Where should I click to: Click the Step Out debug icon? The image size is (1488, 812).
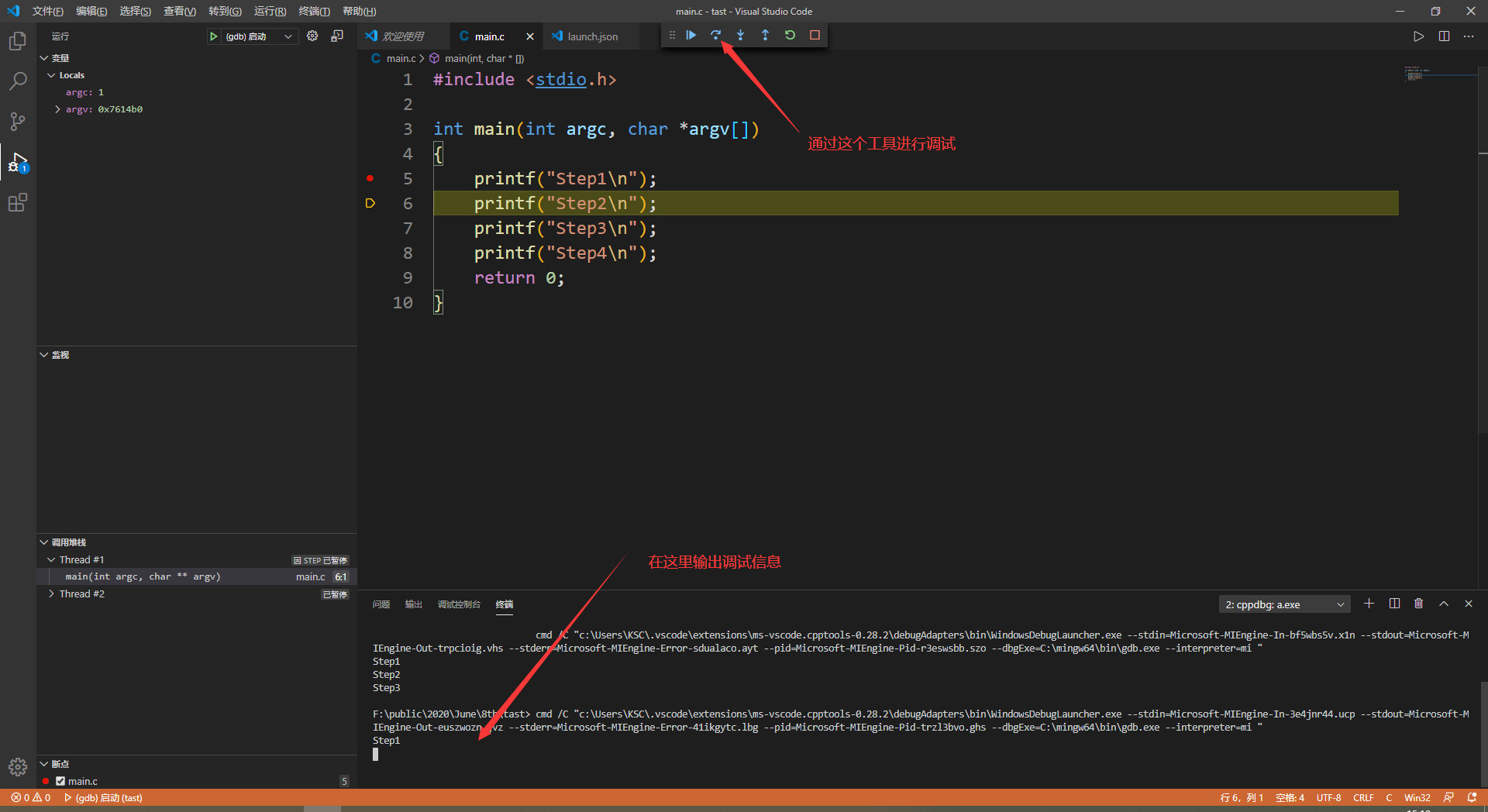point(765,35)
